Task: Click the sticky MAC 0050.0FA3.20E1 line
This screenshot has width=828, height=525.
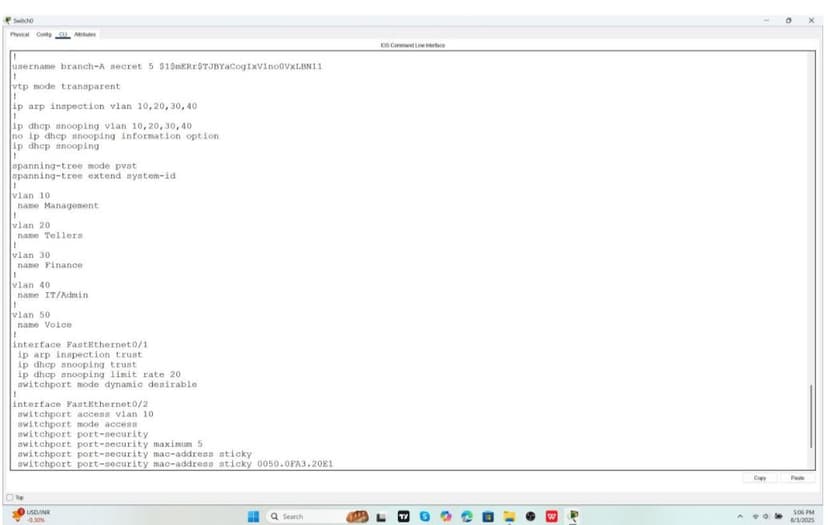Action: pos(175,464)
